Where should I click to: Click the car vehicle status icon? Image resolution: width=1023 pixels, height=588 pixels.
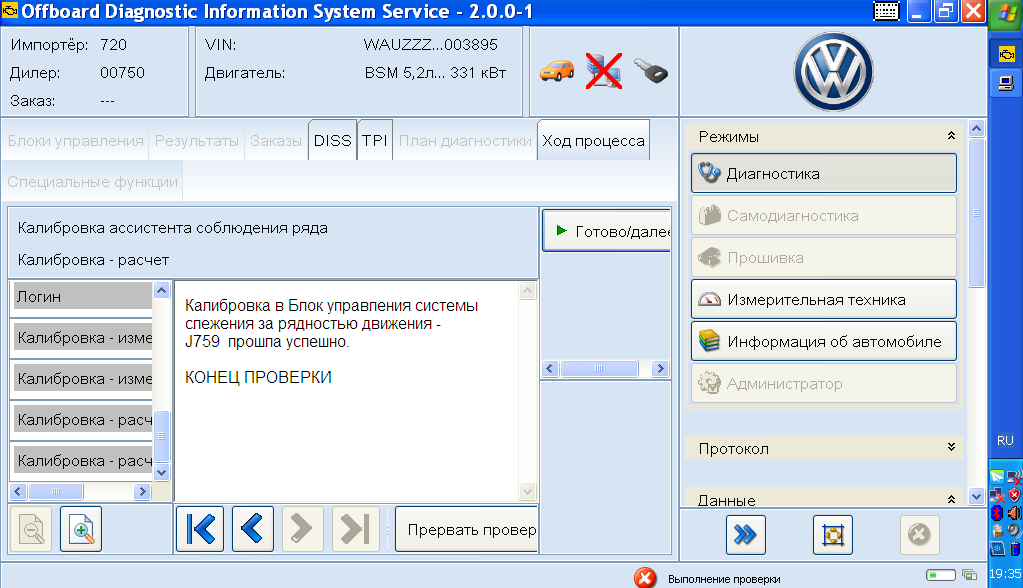coord(557,71)
